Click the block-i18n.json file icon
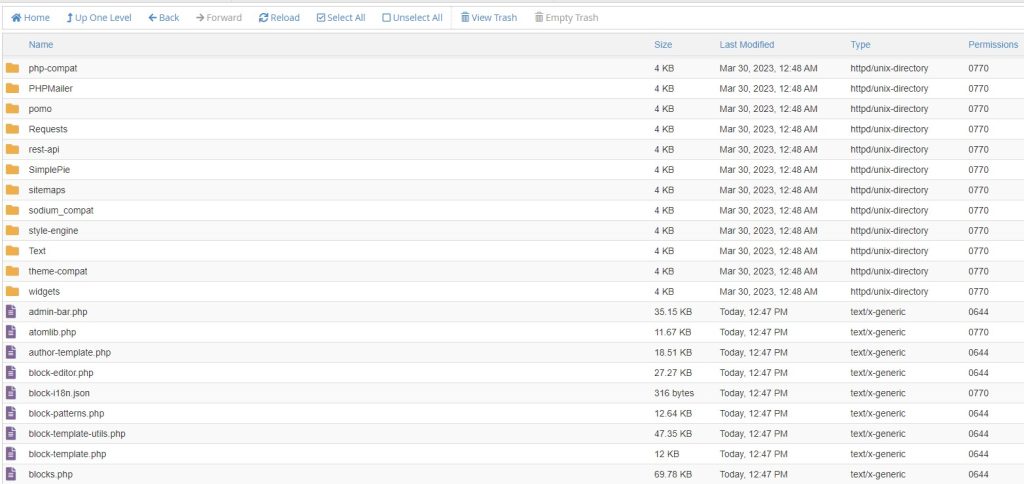This screenshot has height=484, width=1024. [10, 393]
